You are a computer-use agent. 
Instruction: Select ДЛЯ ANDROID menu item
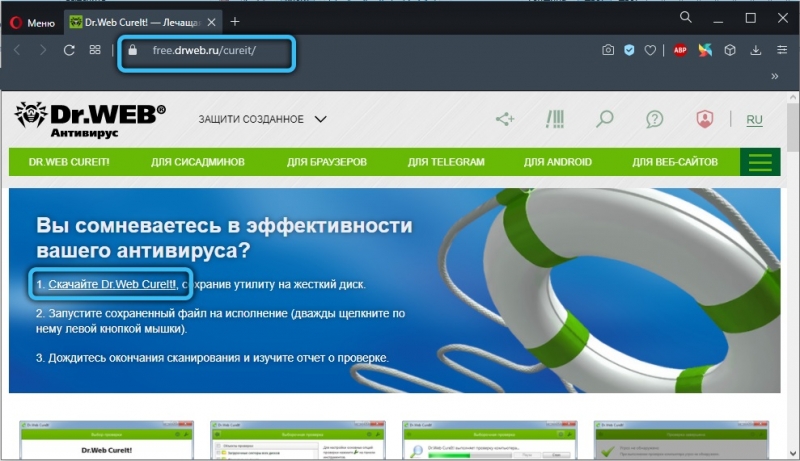[x=558, y=162]
